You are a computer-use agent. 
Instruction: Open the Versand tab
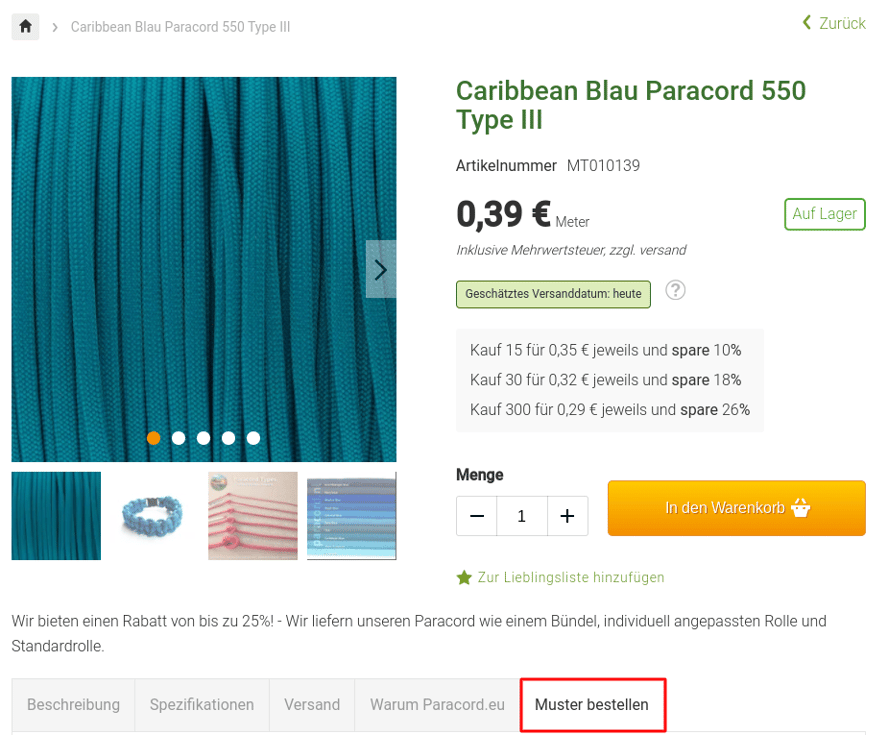click(x=312, y=704)
